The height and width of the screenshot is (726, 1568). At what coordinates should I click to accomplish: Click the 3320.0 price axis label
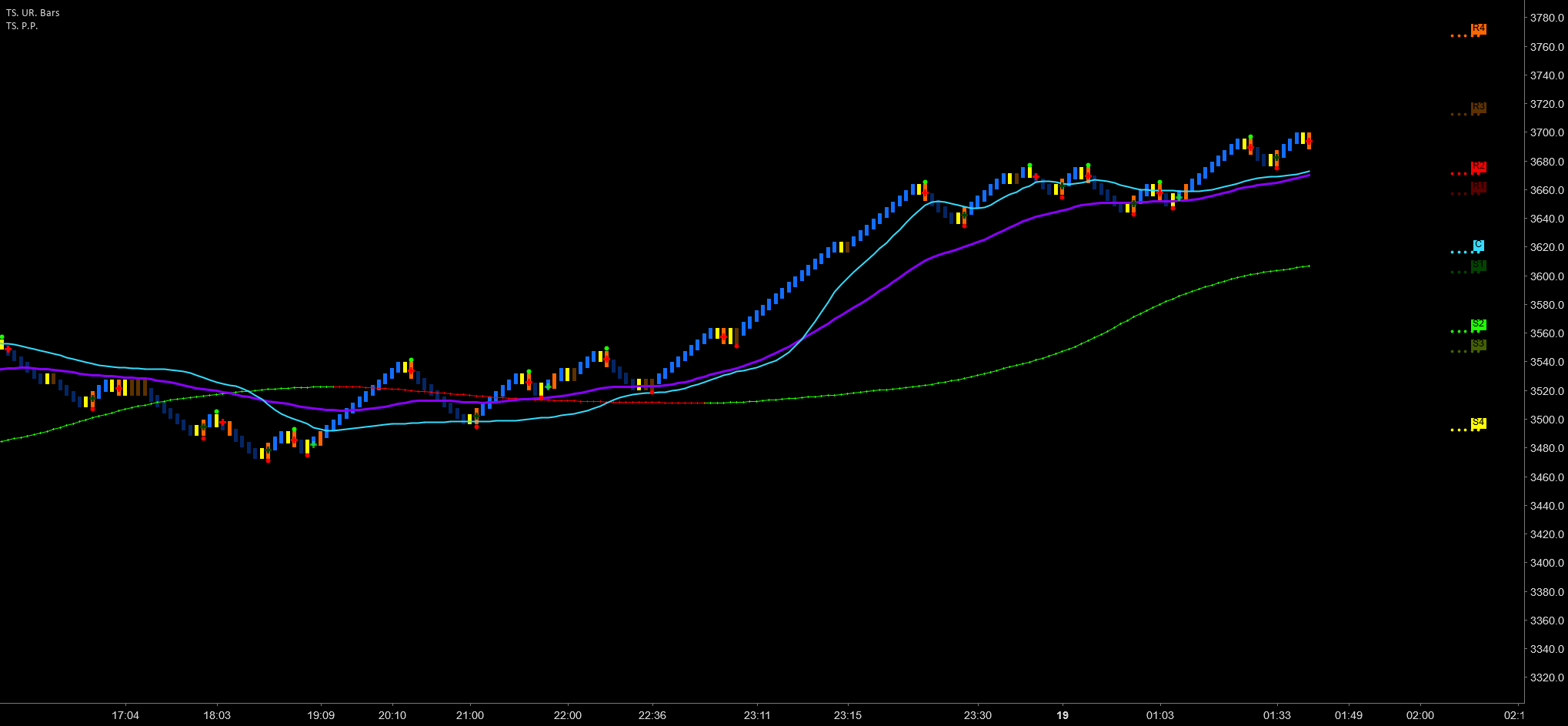[1546, 678]
